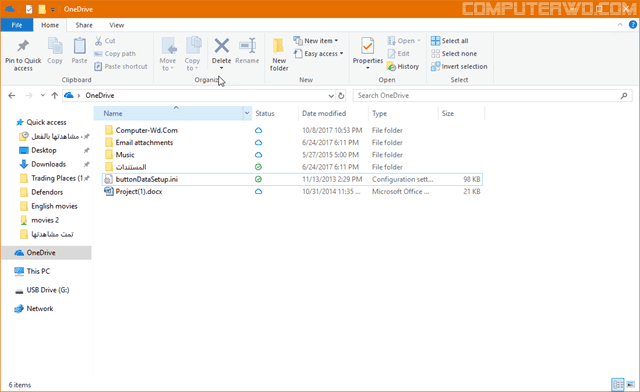Click Pin to Quick access icon
640x392 pixels.
coord(23,46)
